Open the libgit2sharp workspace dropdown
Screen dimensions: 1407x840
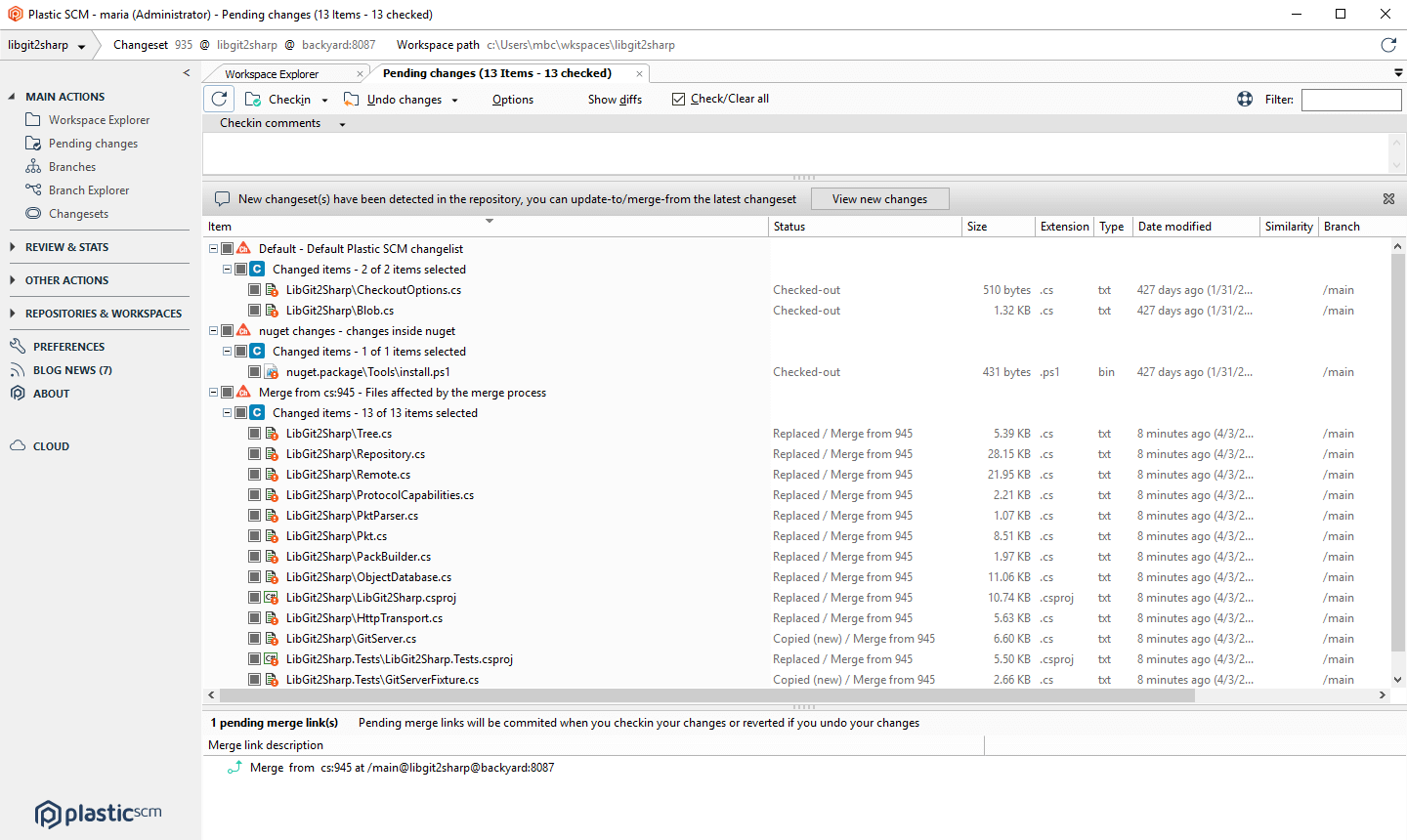click(x=82, y=47)
